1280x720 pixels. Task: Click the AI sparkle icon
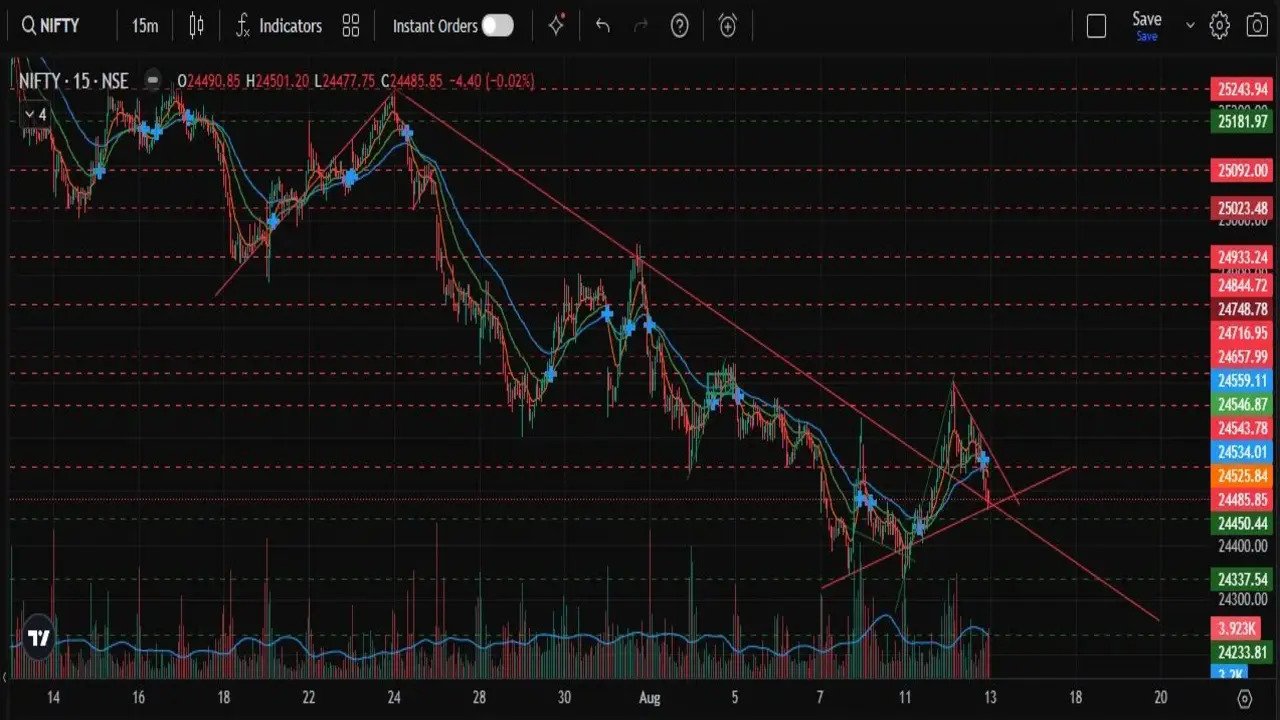coord(557,26)
